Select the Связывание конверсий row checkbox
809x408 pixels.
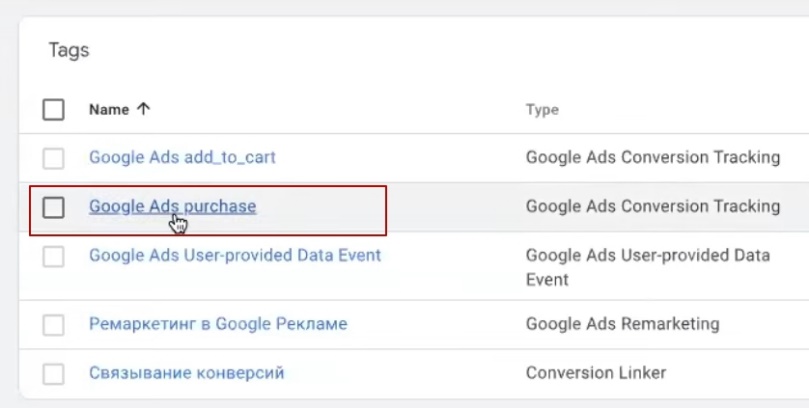click(x=54, y=373)
